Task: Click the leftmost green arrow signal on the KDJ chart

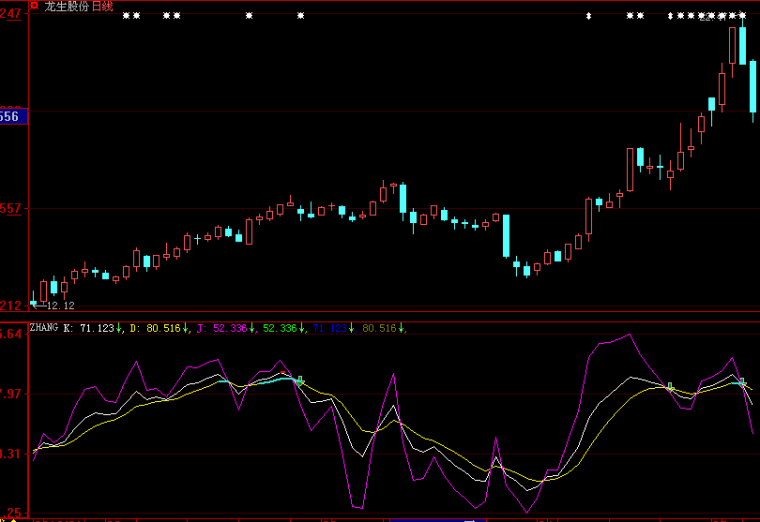Action: [300, 381]
